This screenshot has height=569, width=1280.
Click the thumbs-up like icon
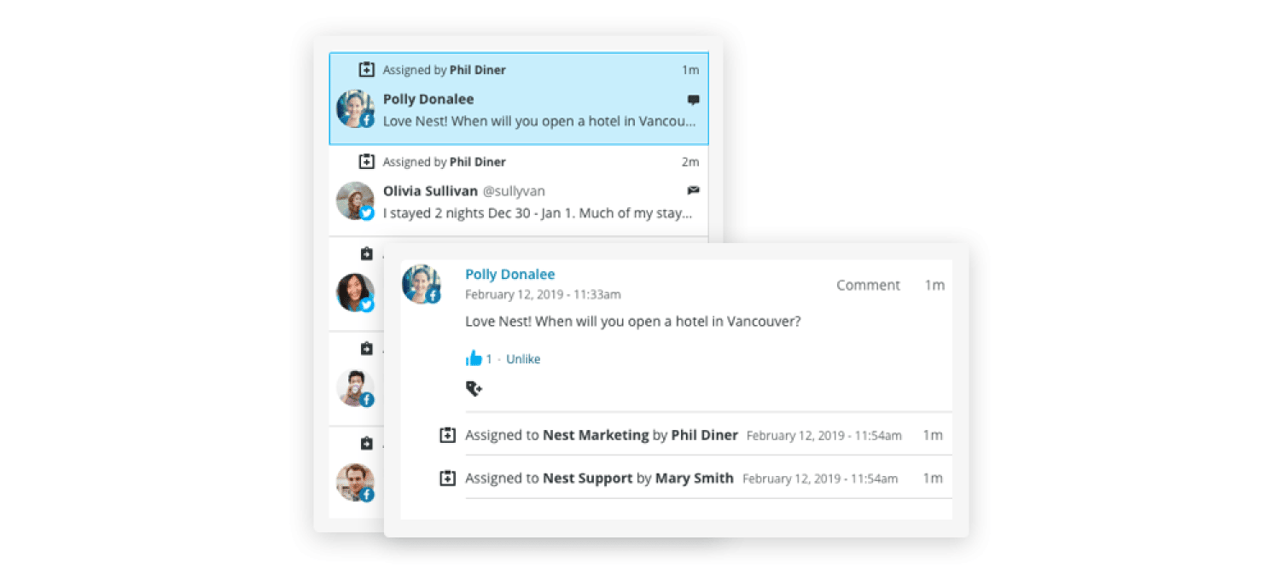pyautogui.click(x=474, y=358)
